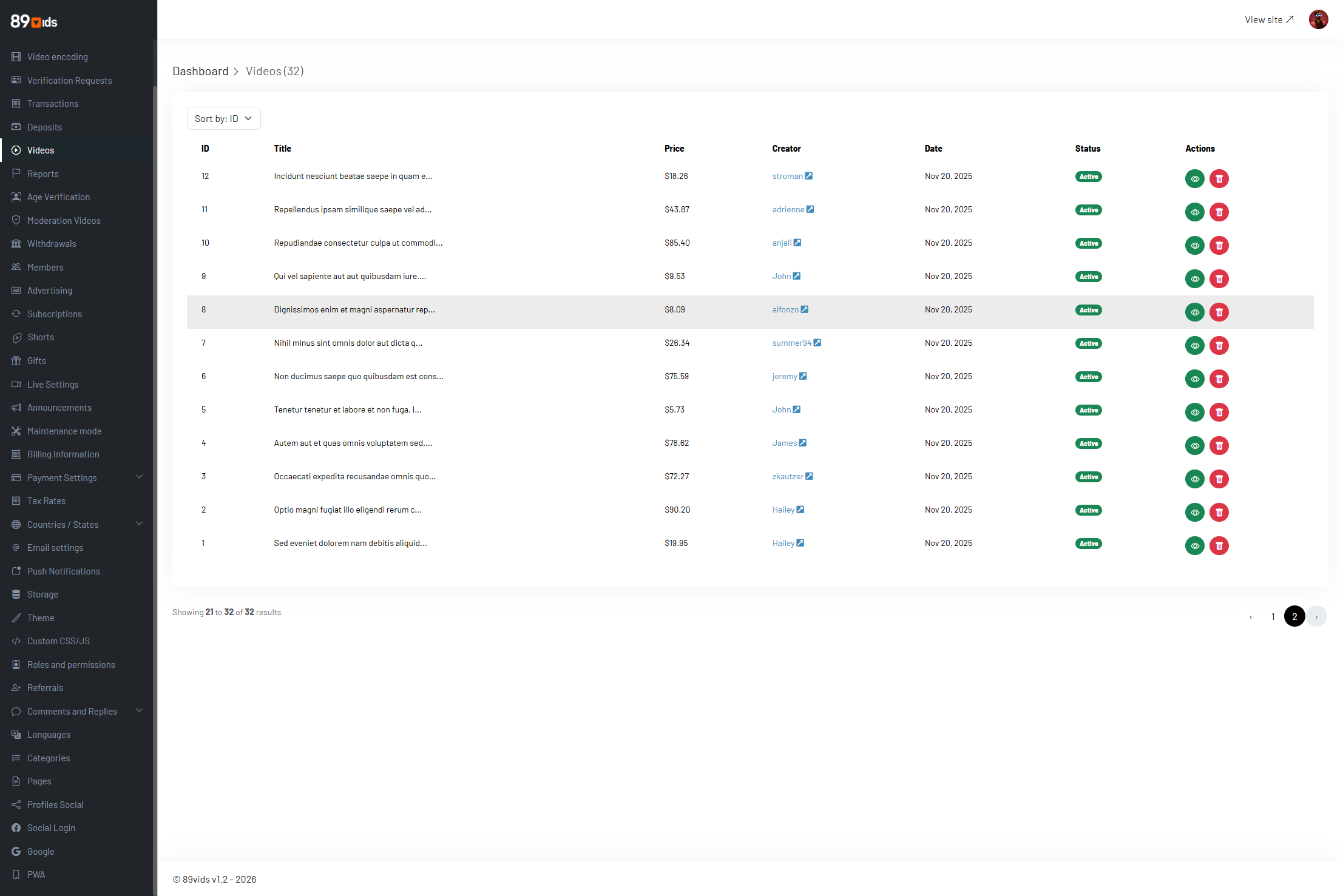The image size is (1343, 896).
Task: Click Dashboard in the breadcrumb
Action: click(200, 72)
